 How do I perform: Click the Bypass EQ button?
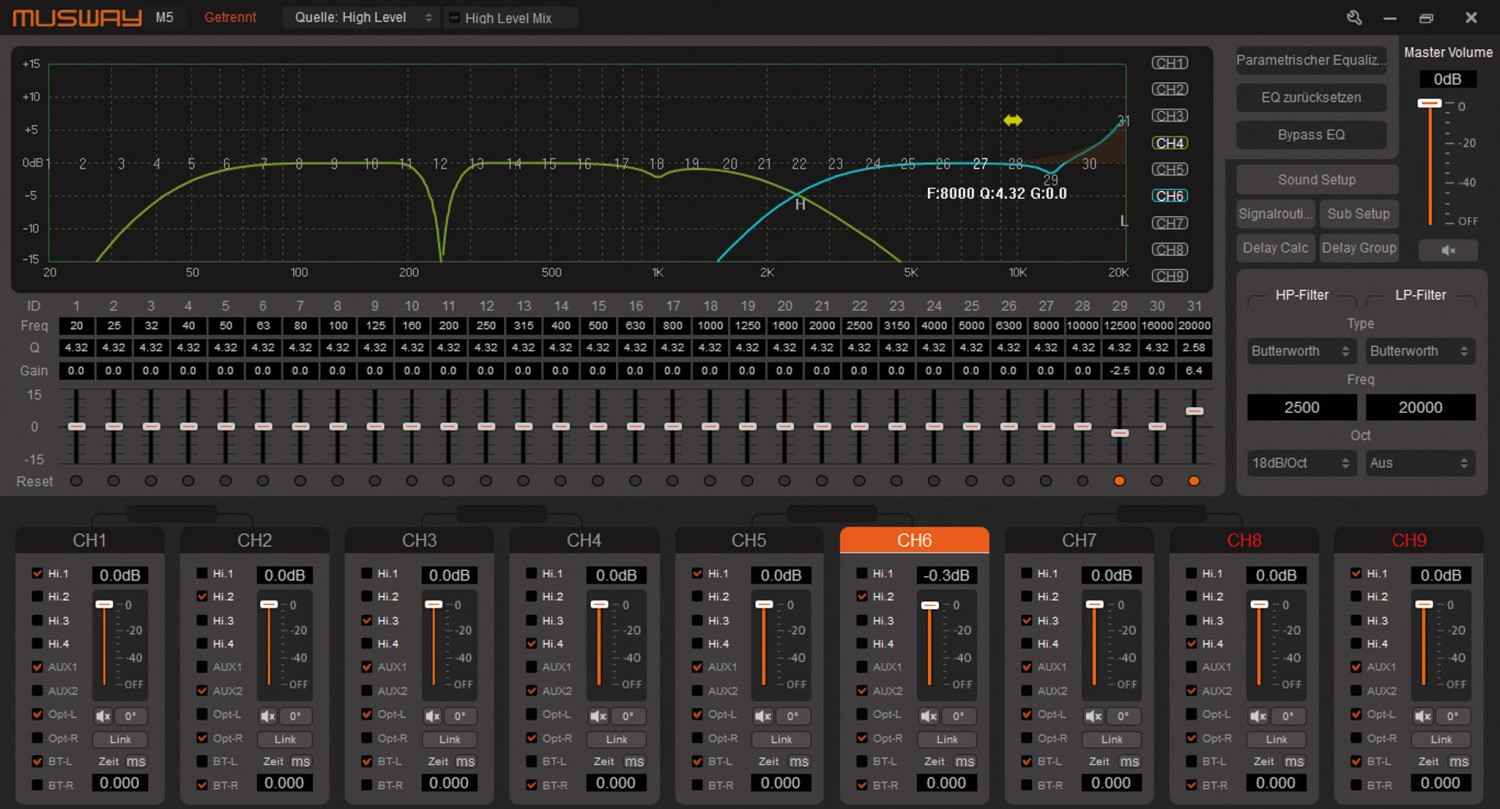(x=1312, y=135)
